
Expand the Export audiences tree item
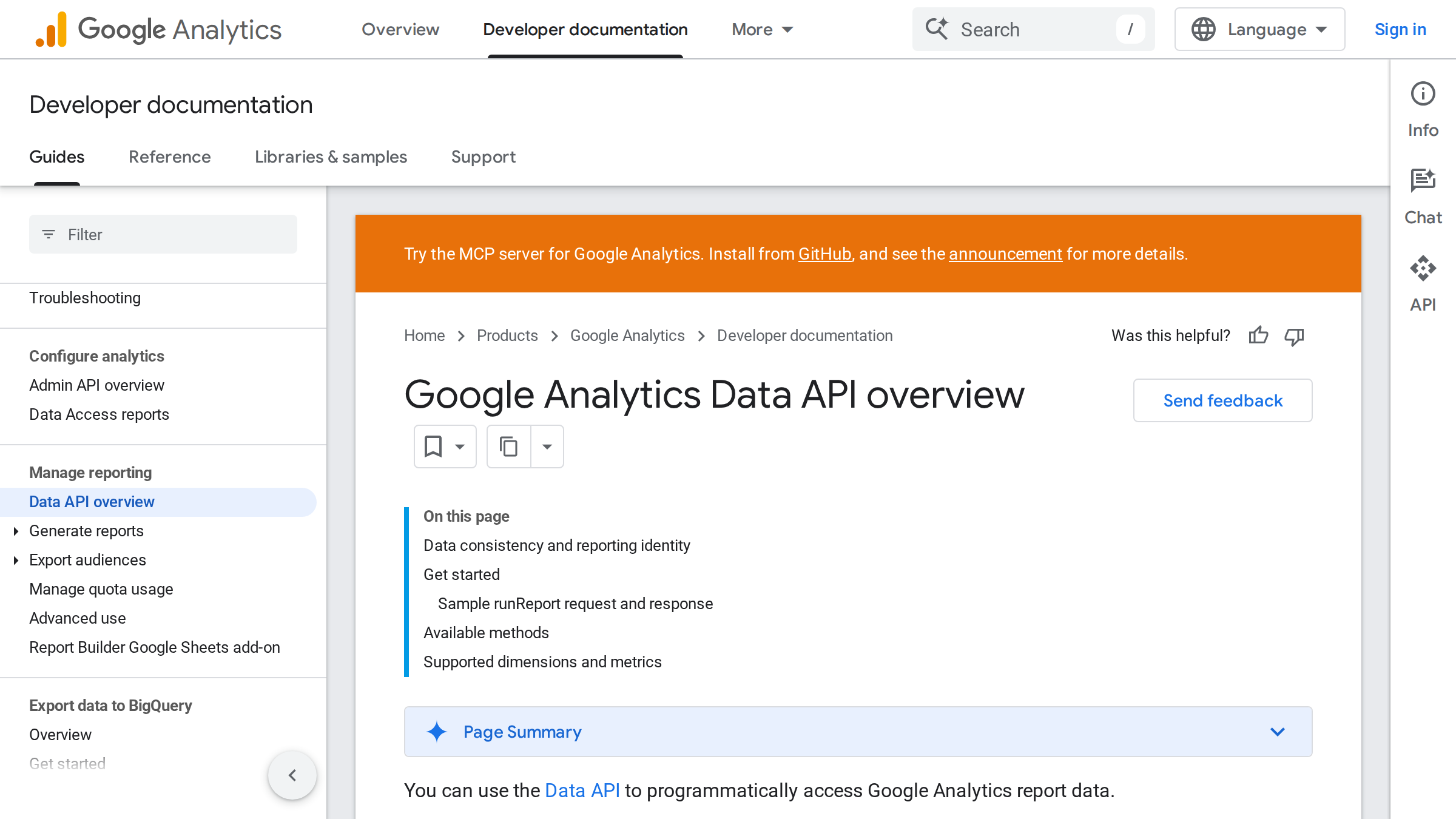pos(16,560)
